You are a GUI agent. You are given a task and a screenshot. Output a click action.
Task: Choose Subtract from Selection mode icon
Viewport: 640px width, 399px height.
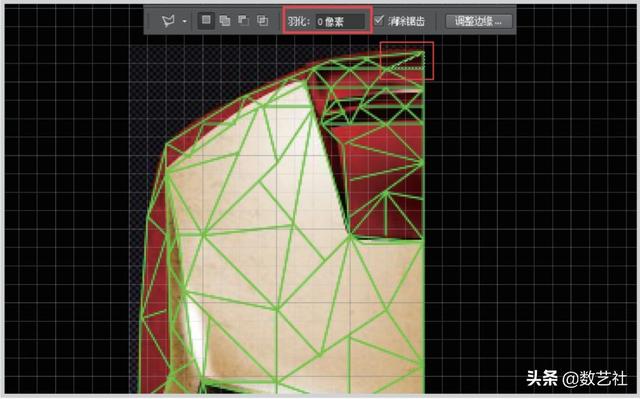(x=243, y=20)
